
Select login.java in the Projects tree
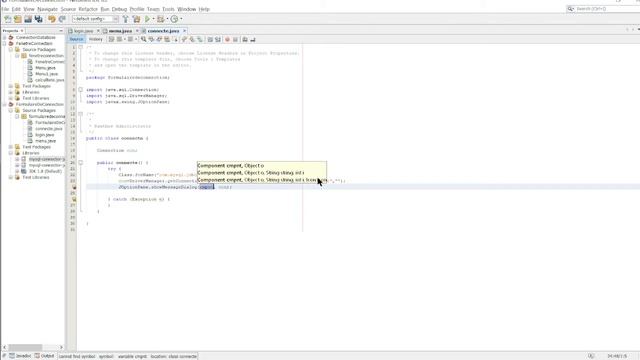click(44, 135)
